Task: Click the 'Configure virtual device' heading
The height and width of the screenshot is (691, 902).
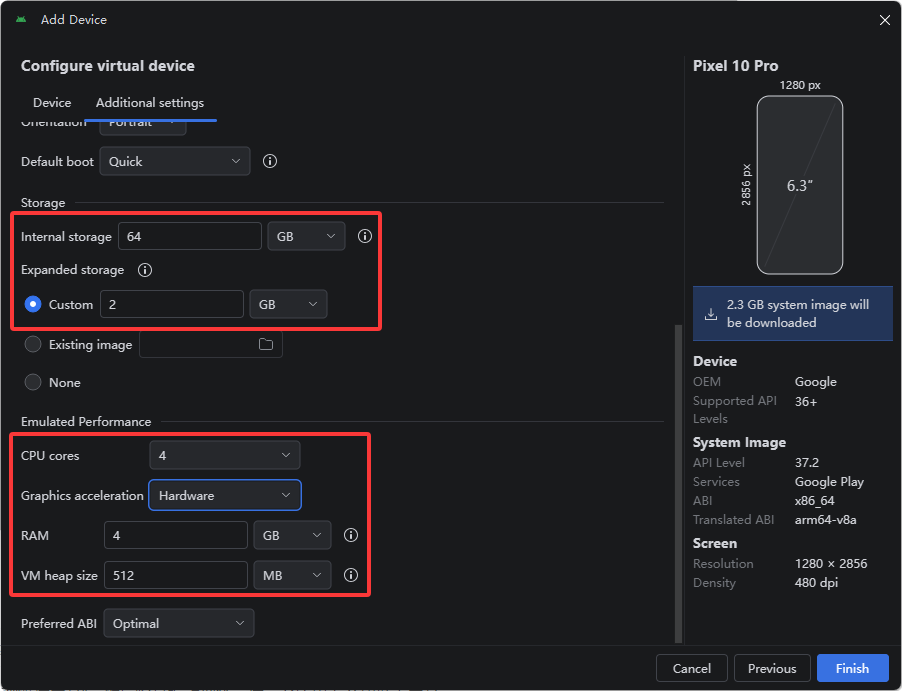Action: (108, 66)
